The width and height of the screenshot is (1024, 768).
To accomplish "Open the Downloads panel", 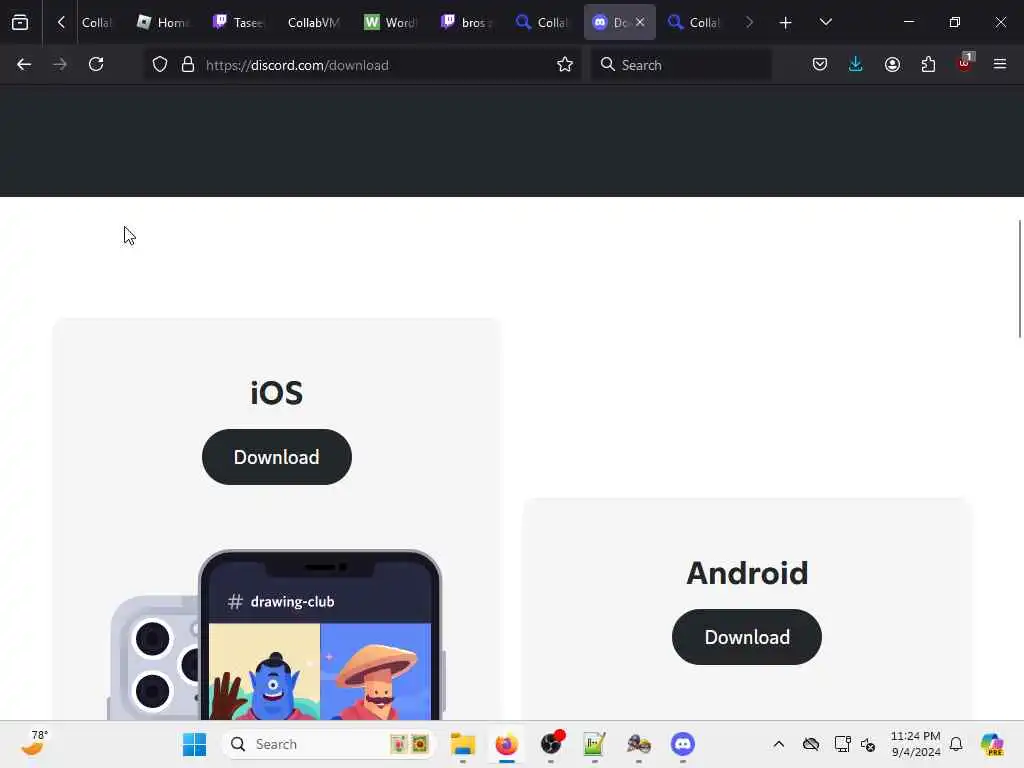I will click(856, 65).
